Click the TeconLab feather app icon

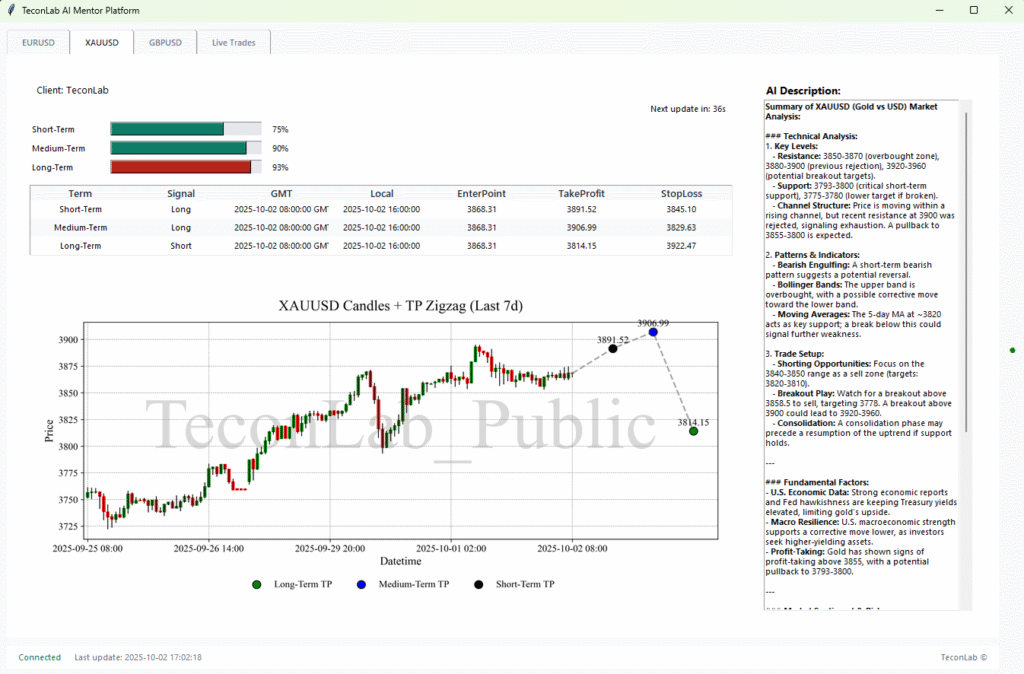(11, 10)
